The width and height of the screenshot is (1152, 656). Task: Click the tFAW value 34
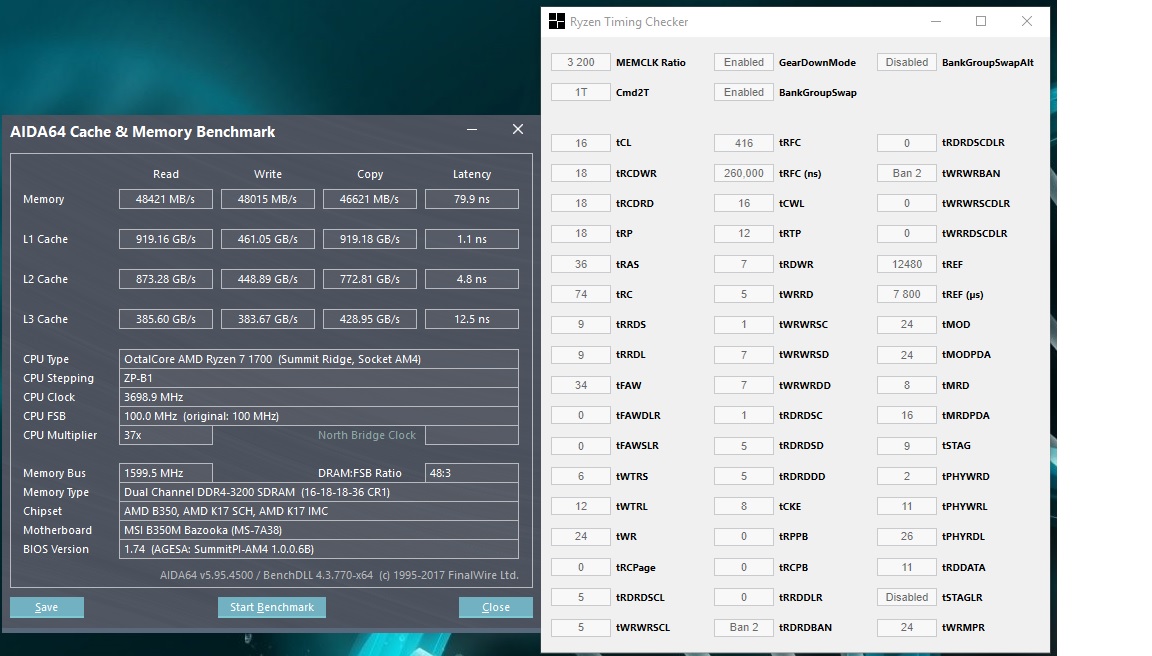[x=581, y=386]
